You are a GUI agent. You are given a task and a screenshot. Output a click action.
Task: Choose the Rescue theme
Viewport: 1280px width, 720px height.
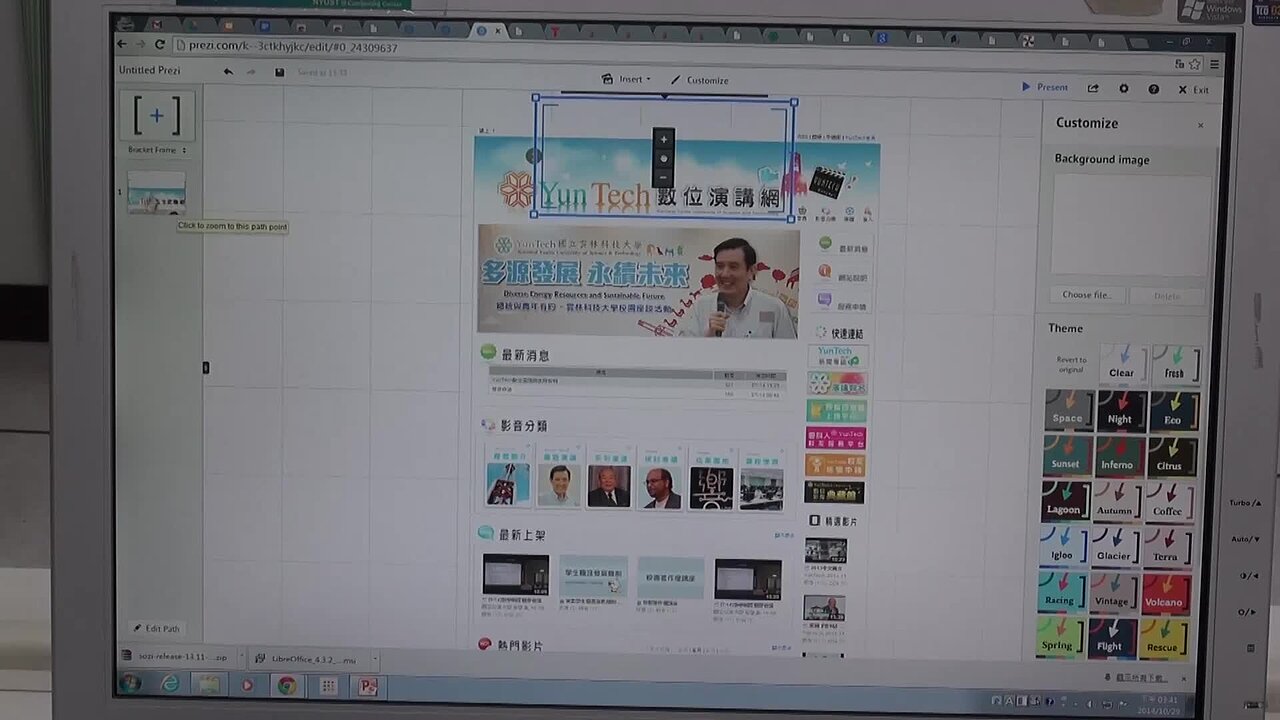(1163, 639)
